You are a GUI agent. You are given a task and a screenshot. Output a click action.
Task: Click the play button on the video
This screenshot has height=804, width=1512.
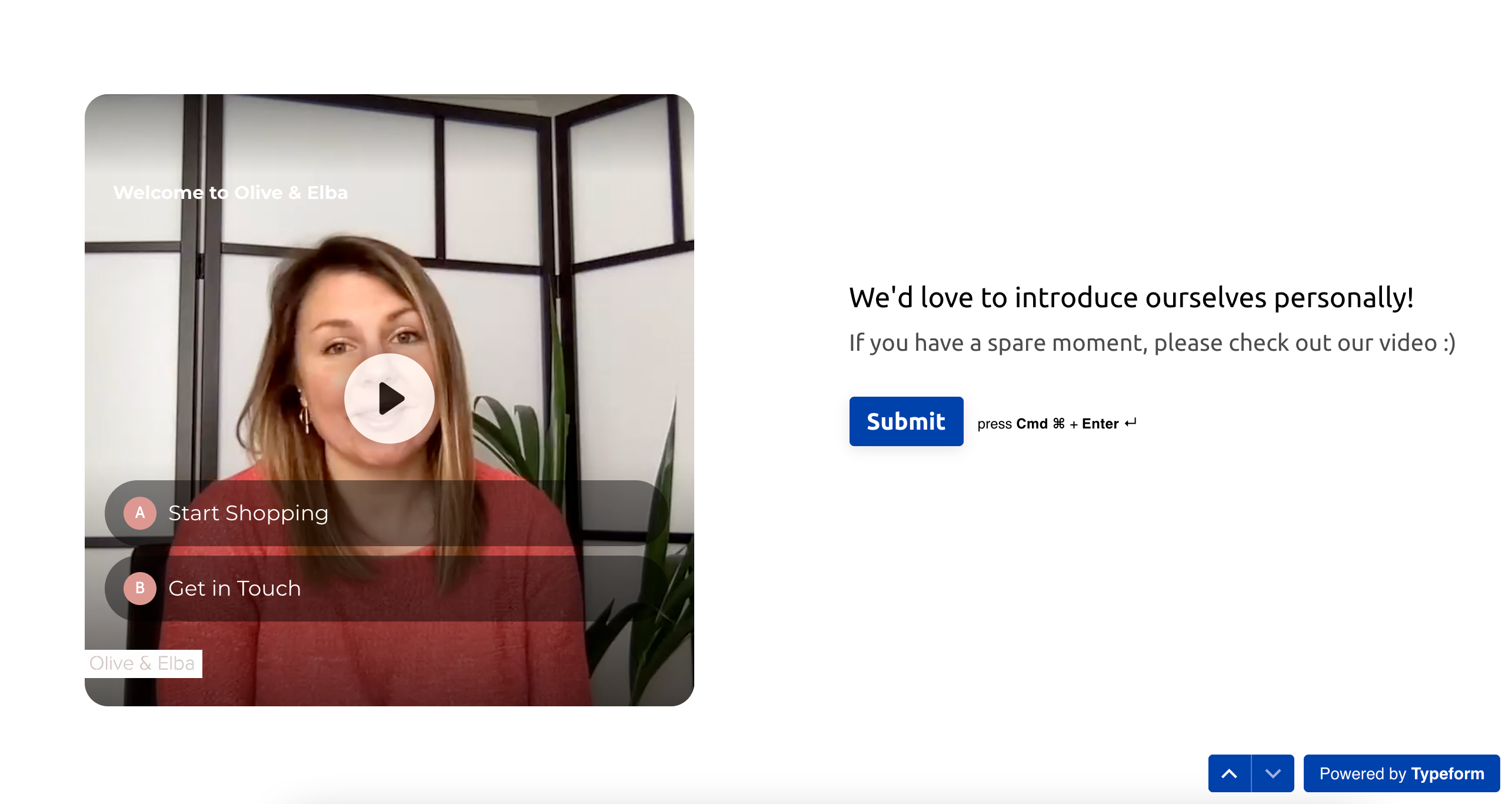[389, 398]
